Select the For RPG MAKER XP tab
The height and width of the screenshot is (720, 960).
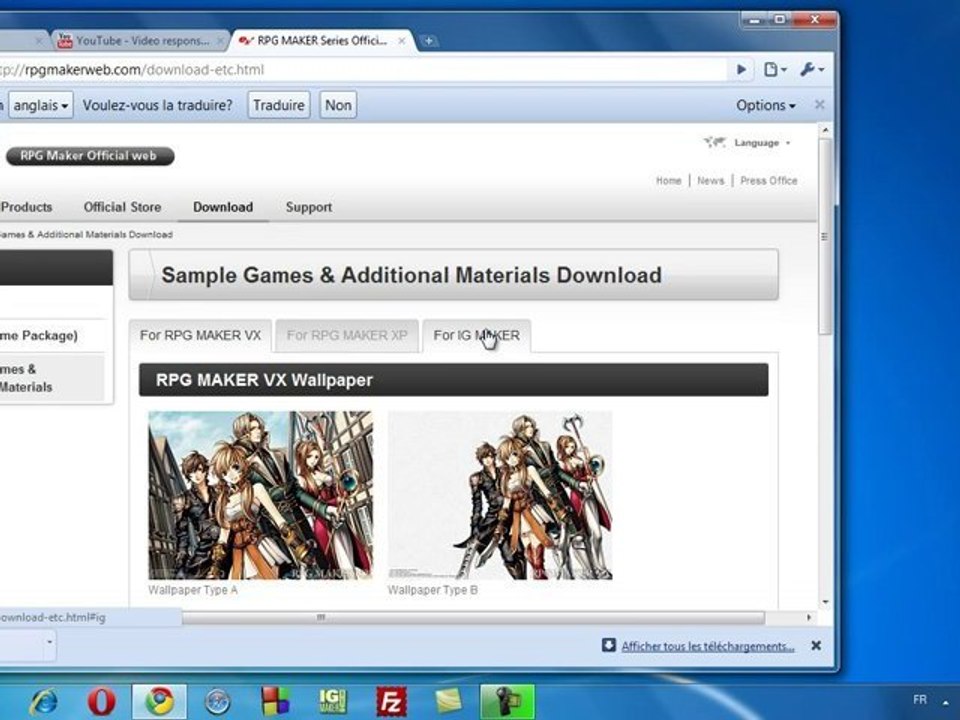[x=347, y=336]
